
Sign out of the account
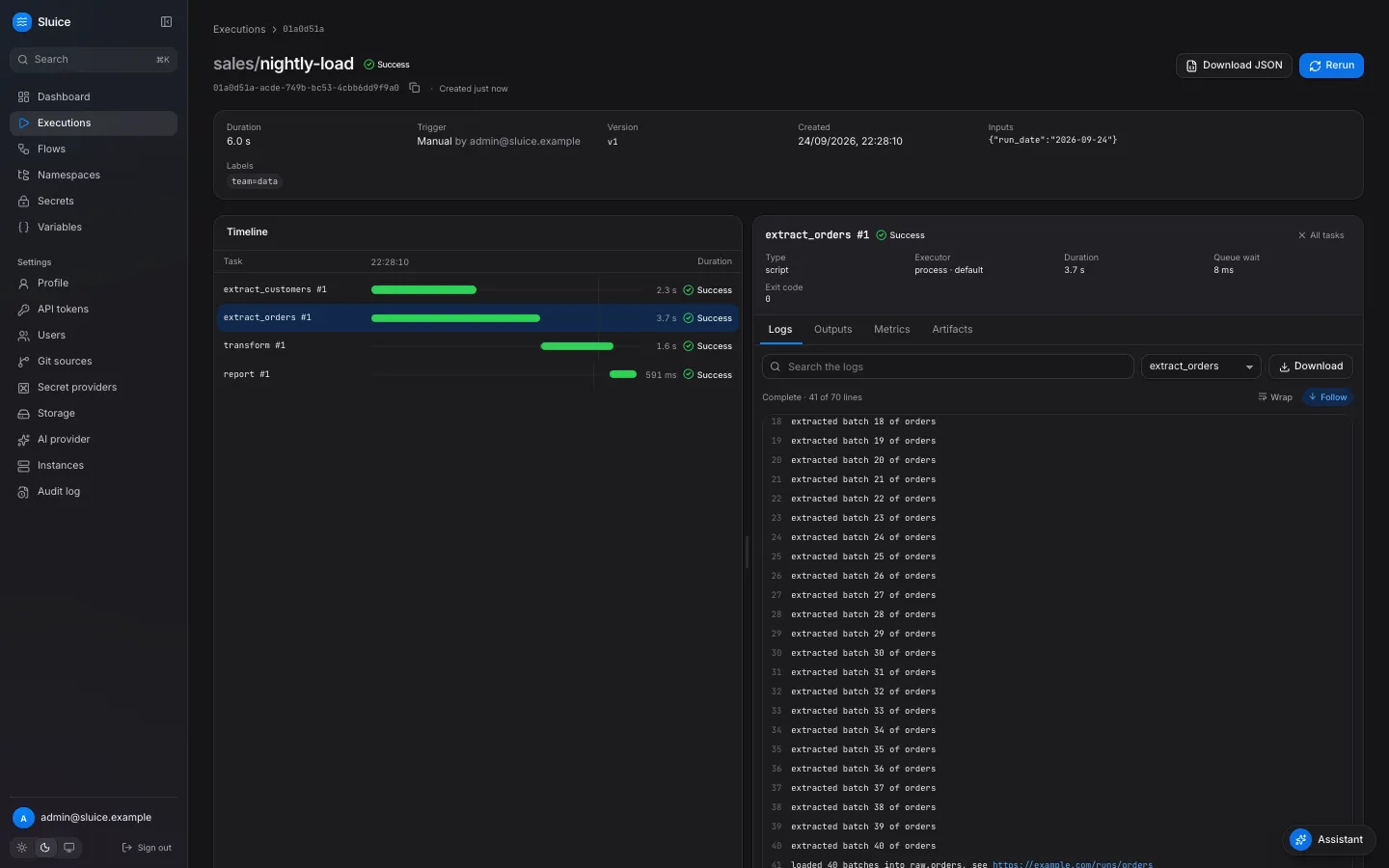[147, 848]
